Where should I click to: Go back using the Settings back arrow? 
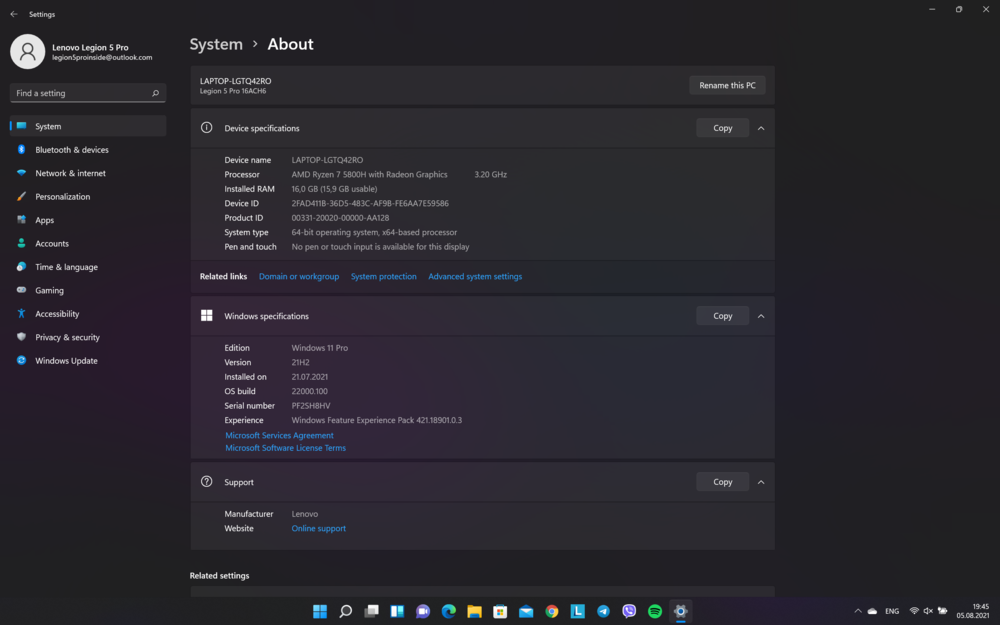pyautogui.click(x=14, y=14)
